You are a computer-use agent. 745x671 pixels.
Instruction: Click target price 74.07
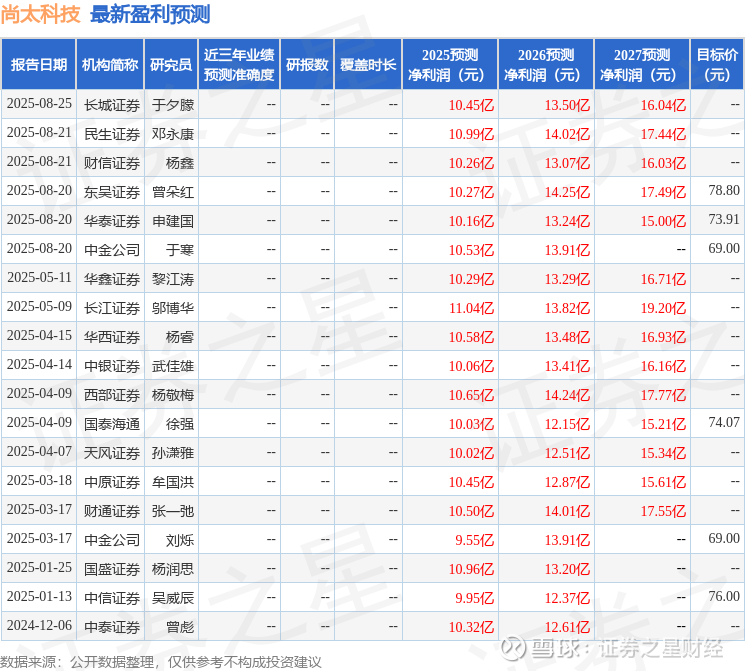(x=724, y=422)
